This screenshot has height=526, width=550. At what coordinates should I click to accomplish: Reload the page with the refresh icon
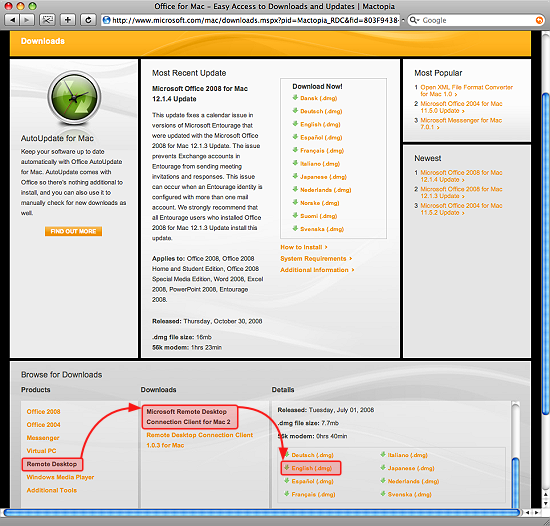click(x=88, y=20)
